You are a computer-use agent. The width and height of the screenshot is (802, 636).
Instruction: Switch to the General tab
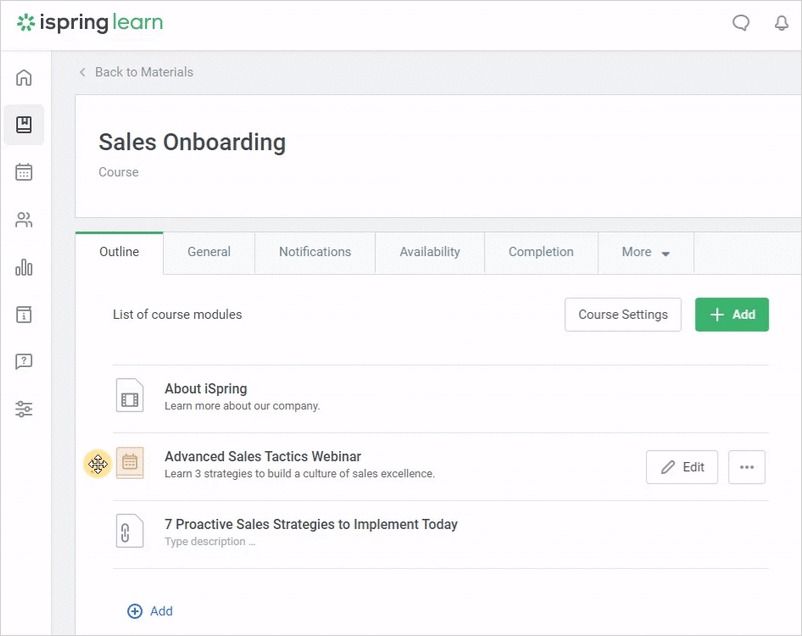click(x=209, y=253)
